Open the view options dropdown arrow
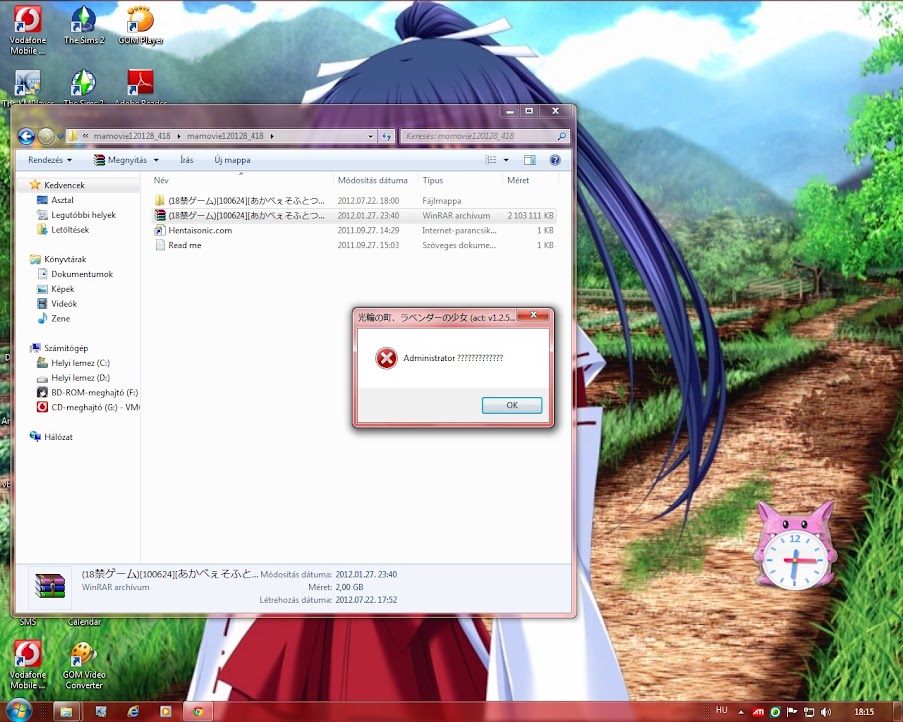This screenshot has height=722, width=903. [x=506, y=160]
